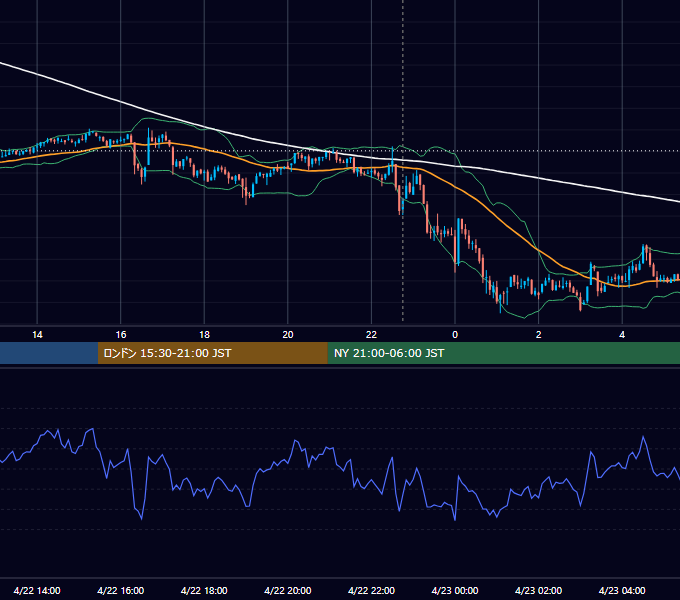Click the 18 hour label on price chart

click(204, 335)
